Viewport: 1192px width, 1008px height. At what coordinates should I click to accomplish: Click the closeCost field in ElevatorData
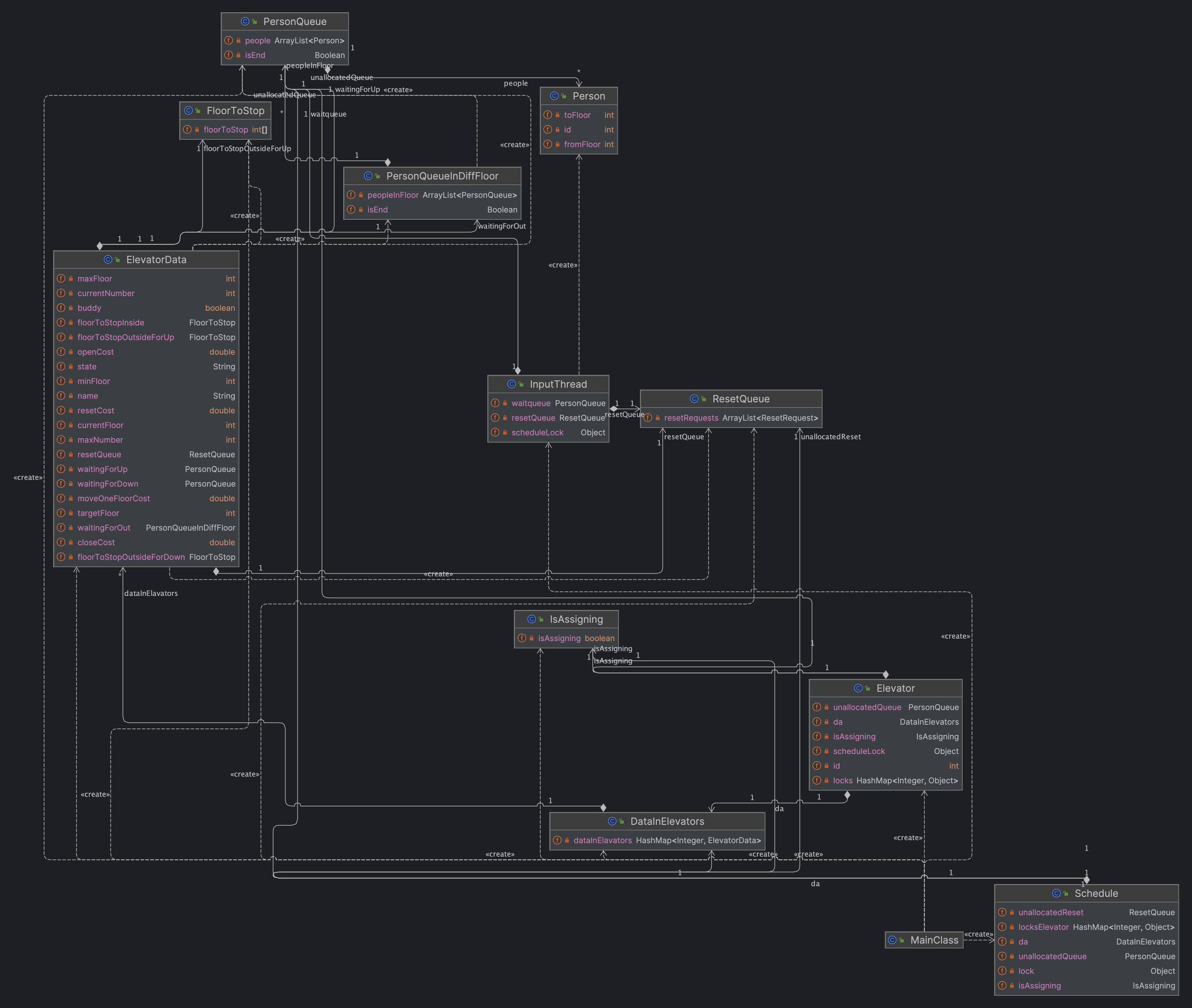(x=146, y=542)
